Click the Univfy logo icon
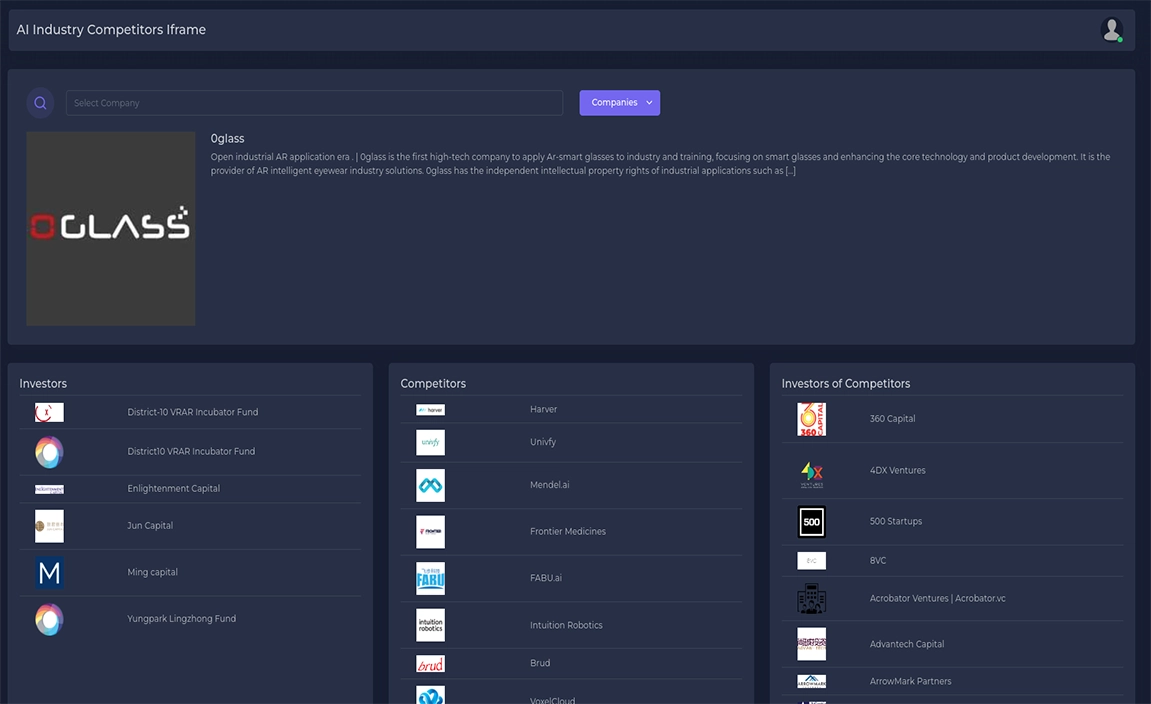The height and width of the screenshot is (704, 1151). (x=430, y=442)
